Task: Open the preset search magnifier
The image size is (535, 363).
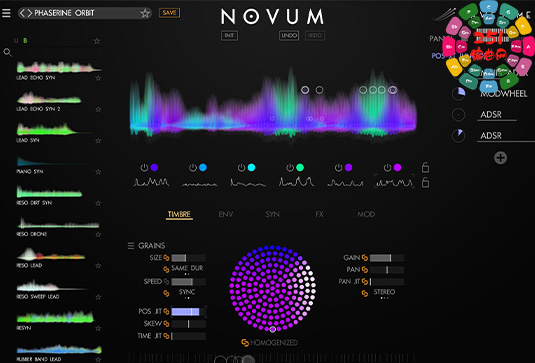Action: click(8, 53)
